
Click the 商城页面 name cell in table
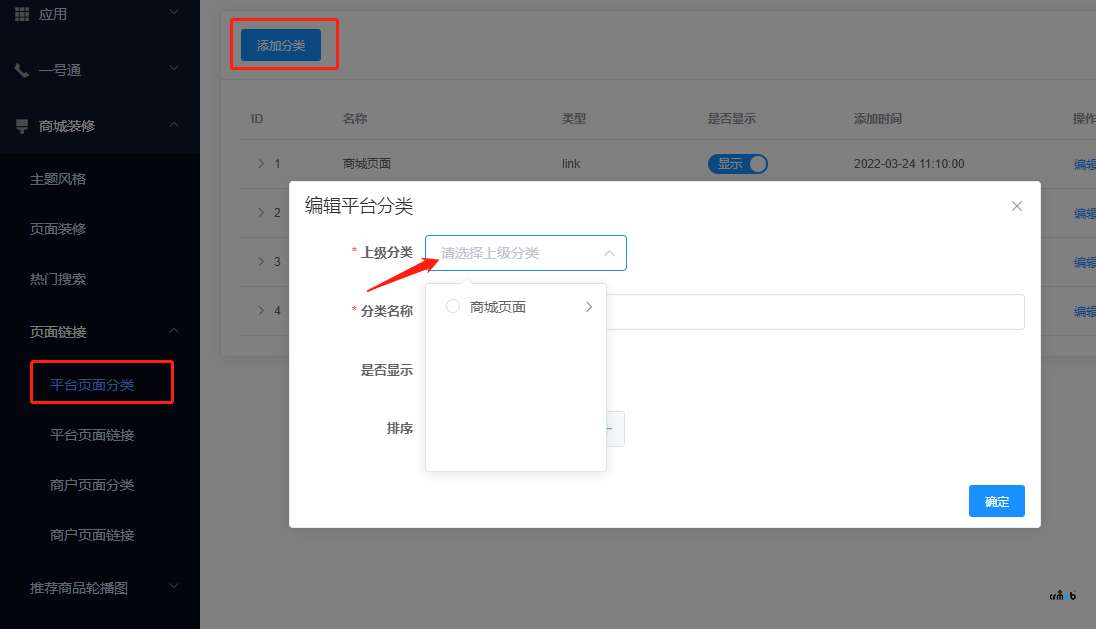pyautogui.click(x=367, y=164)
